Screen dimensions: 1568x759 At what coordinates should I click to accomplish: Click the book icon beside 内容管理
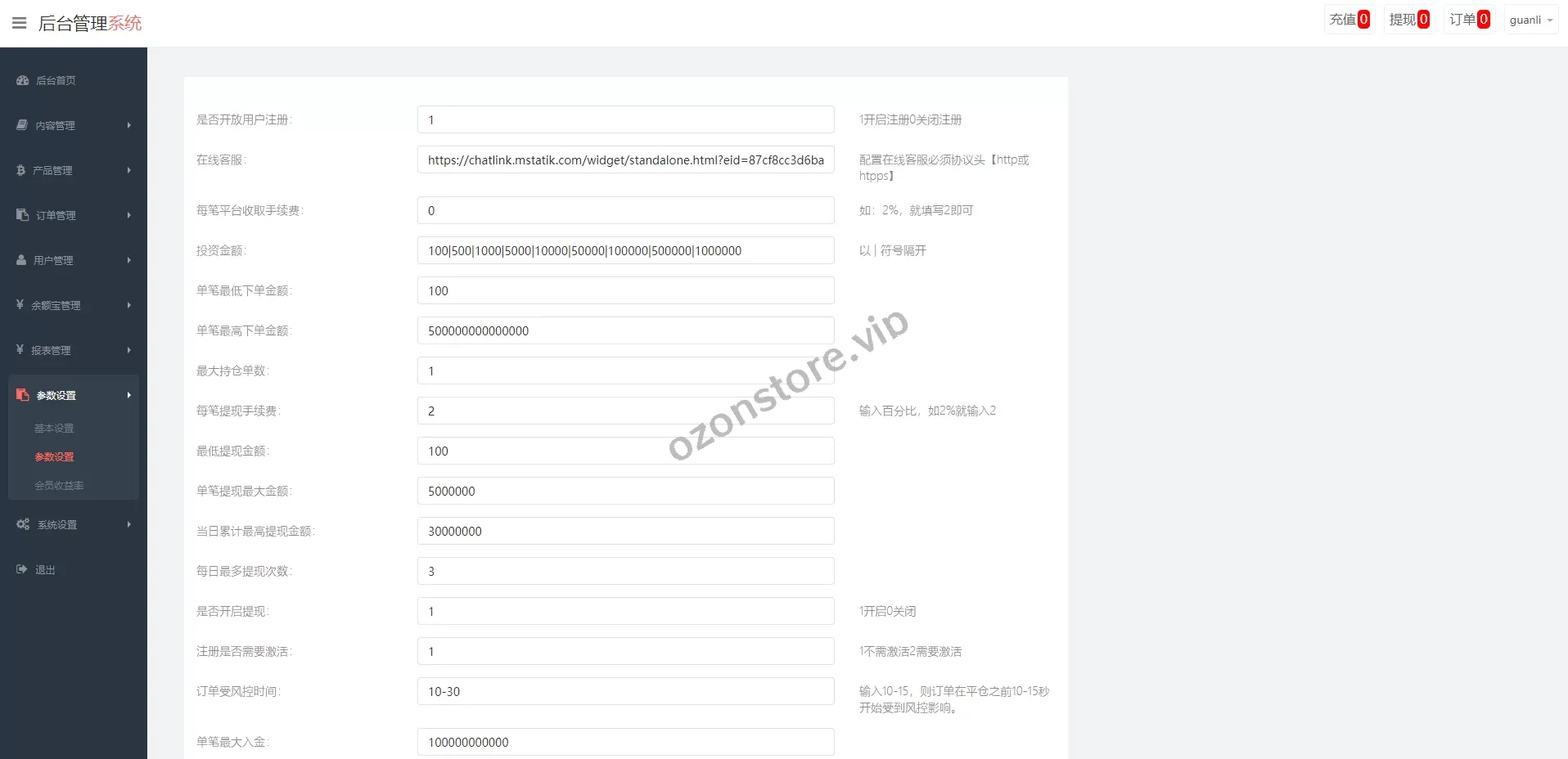(x=22, y=125)
